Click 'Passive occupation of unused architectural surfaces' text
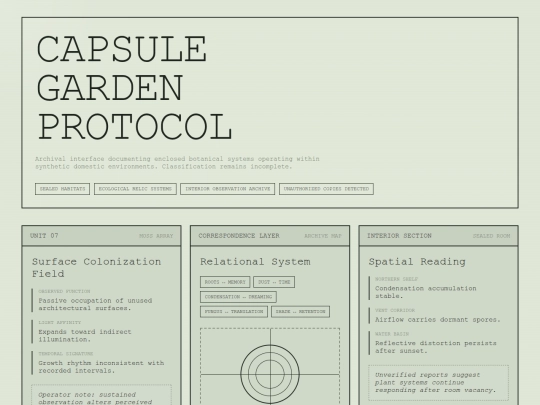540x405 pixels. click(95, 304)
